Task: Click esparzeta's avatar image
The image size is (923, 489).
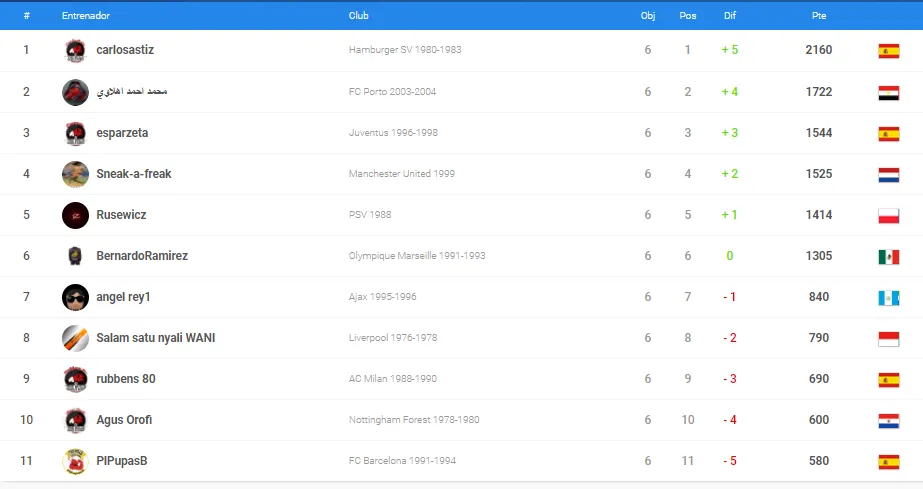Action: [x=75, y=134]
